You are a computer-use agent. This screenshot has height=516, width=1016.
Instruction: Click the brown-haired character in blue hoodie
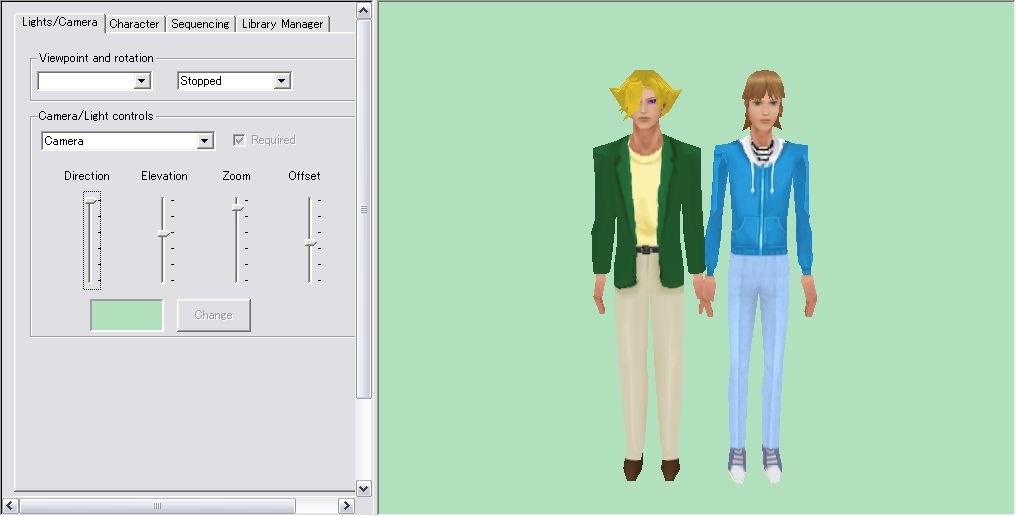[761, 276]
